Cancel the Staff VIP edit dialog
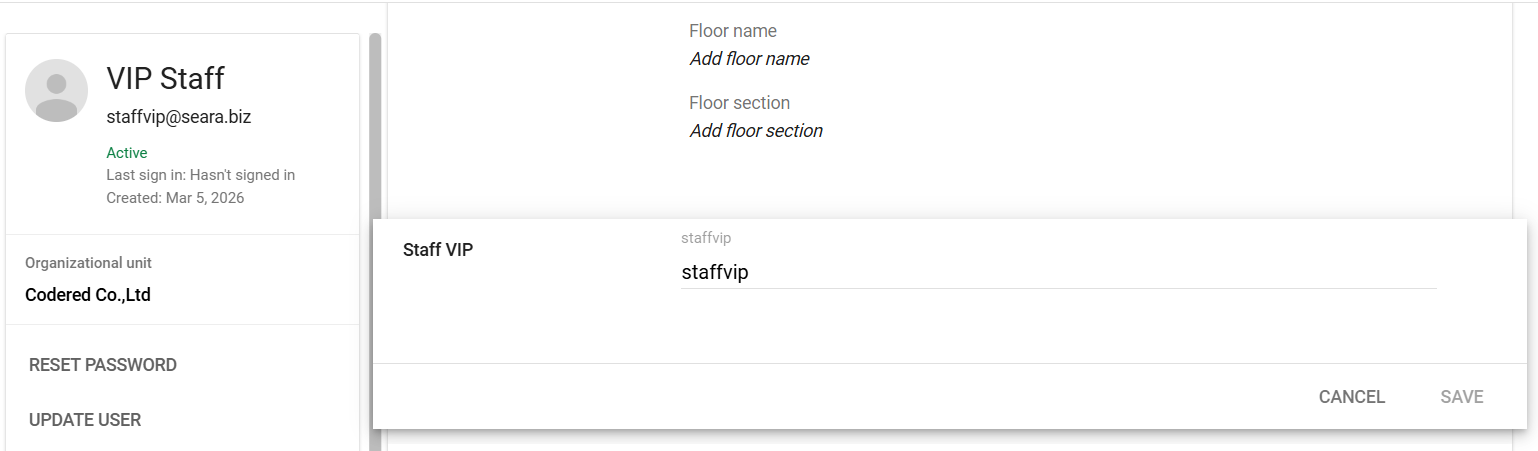The image size is (1538, 451). 1351,397
